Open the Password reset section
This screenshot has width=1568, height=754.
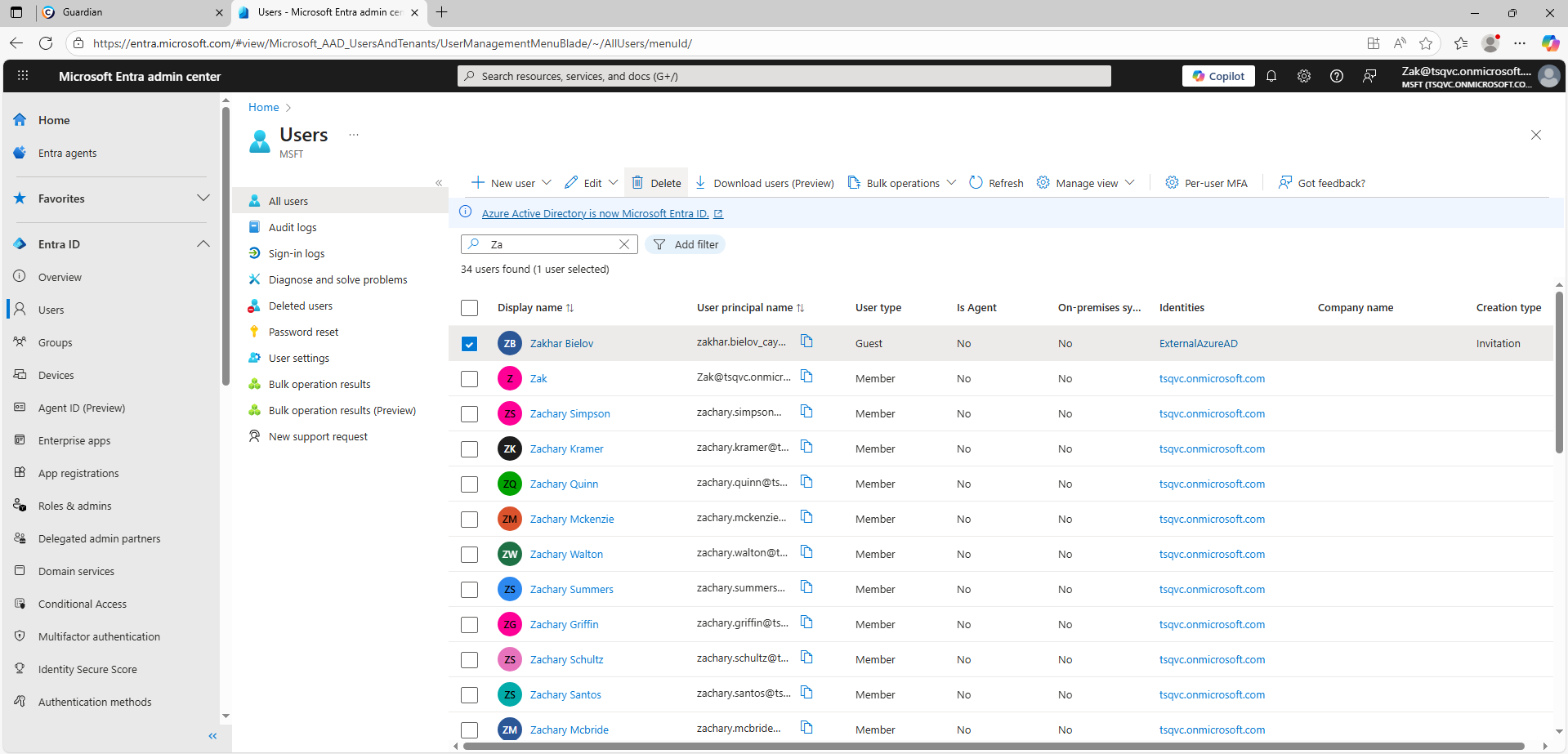click(x=303, y=332)
